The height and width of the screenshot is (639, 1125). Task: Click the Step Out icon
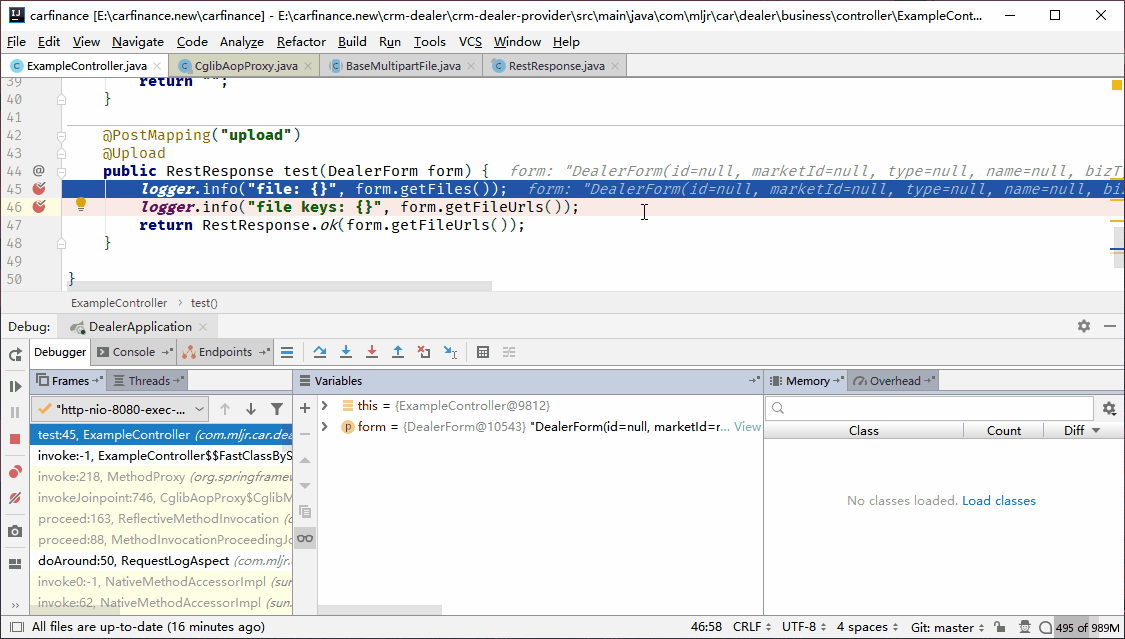point(398,352)
